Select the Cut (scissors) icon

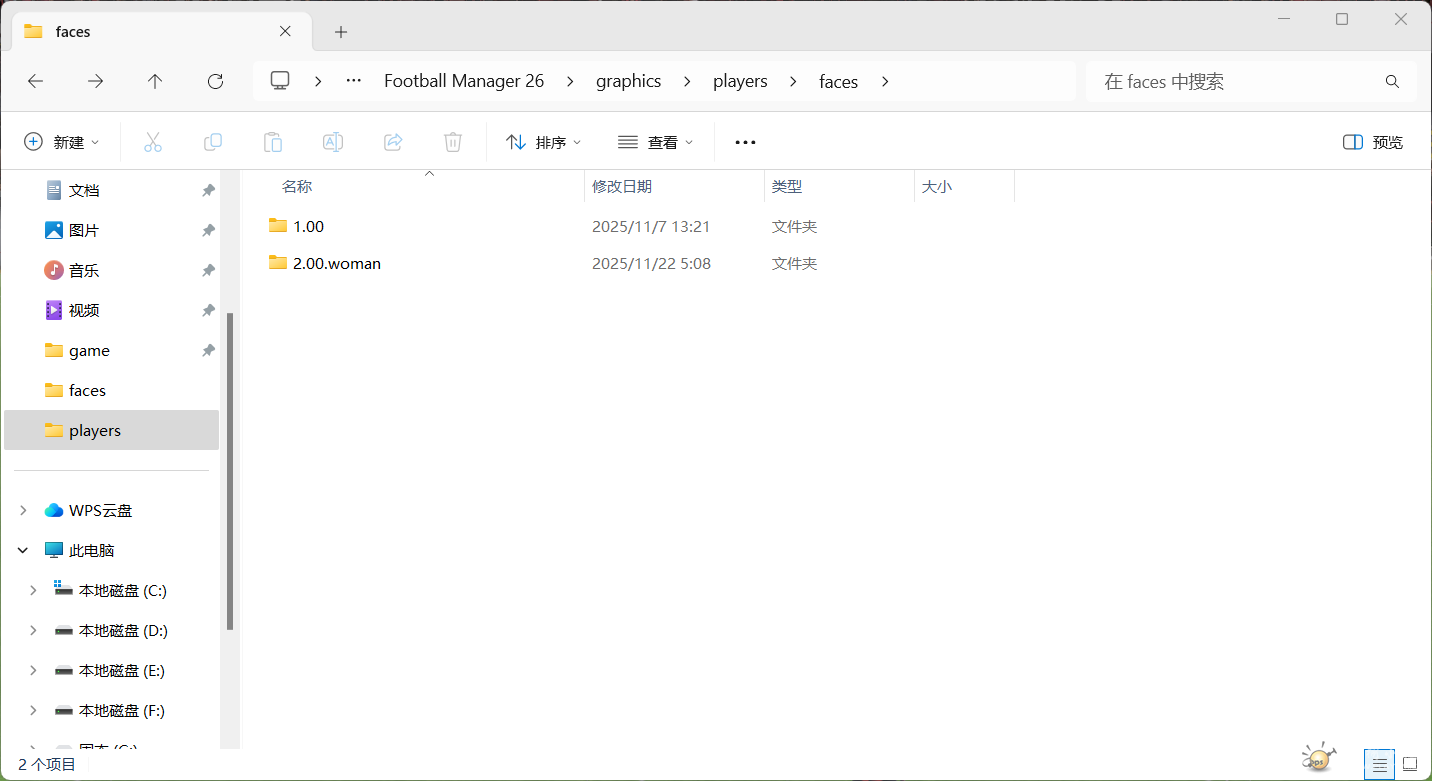(x=152, y=141)
